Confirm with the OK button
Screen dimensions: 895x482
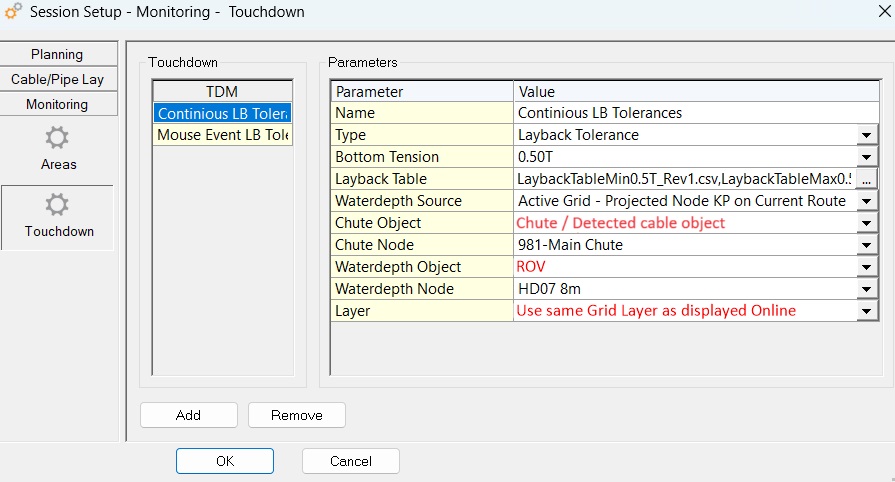(x=225, y=461)
